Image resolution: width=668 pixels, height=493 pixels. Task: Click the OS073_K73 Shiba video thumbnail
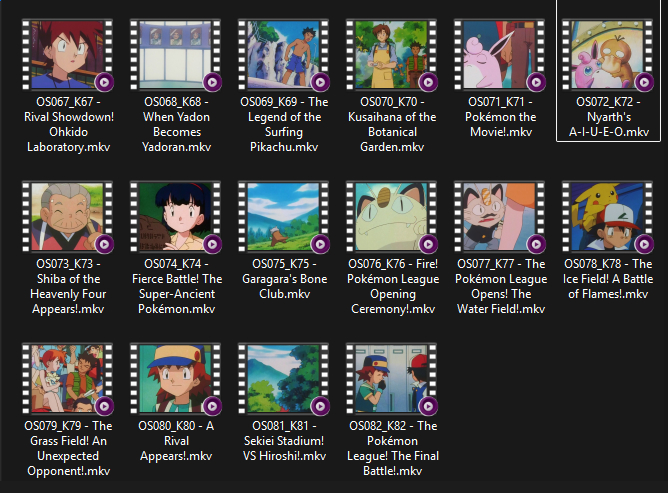(68, 216)
